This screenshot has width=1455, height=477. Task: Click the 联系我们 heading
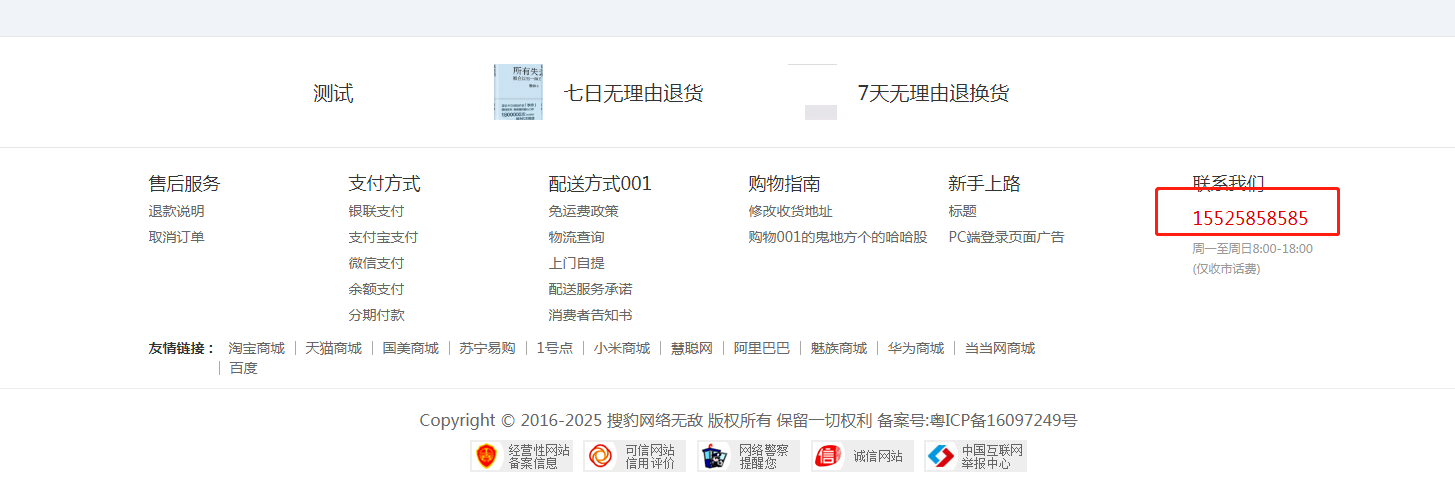click(1228, 182)
